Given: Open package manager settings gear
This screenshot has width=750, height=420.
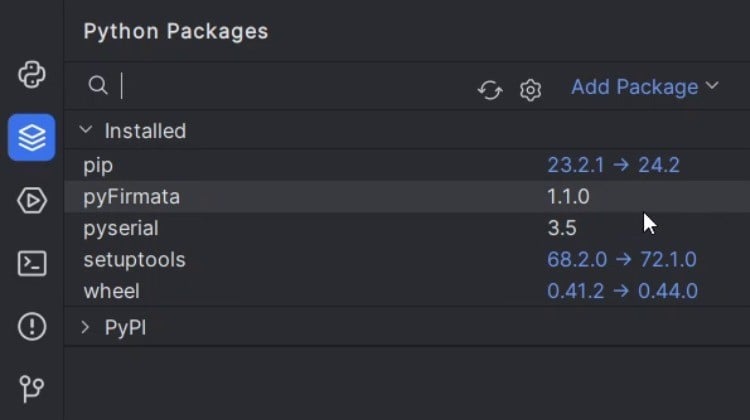Looking at the screenshot, I should [530, 90].
